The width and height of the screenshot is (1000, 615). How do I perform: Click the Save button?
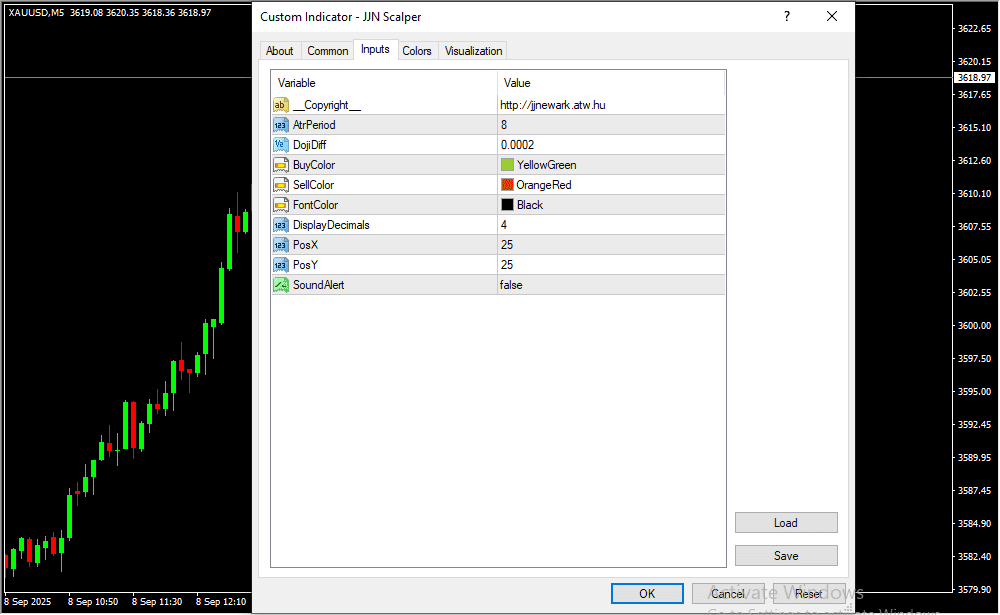coord(786,556)
